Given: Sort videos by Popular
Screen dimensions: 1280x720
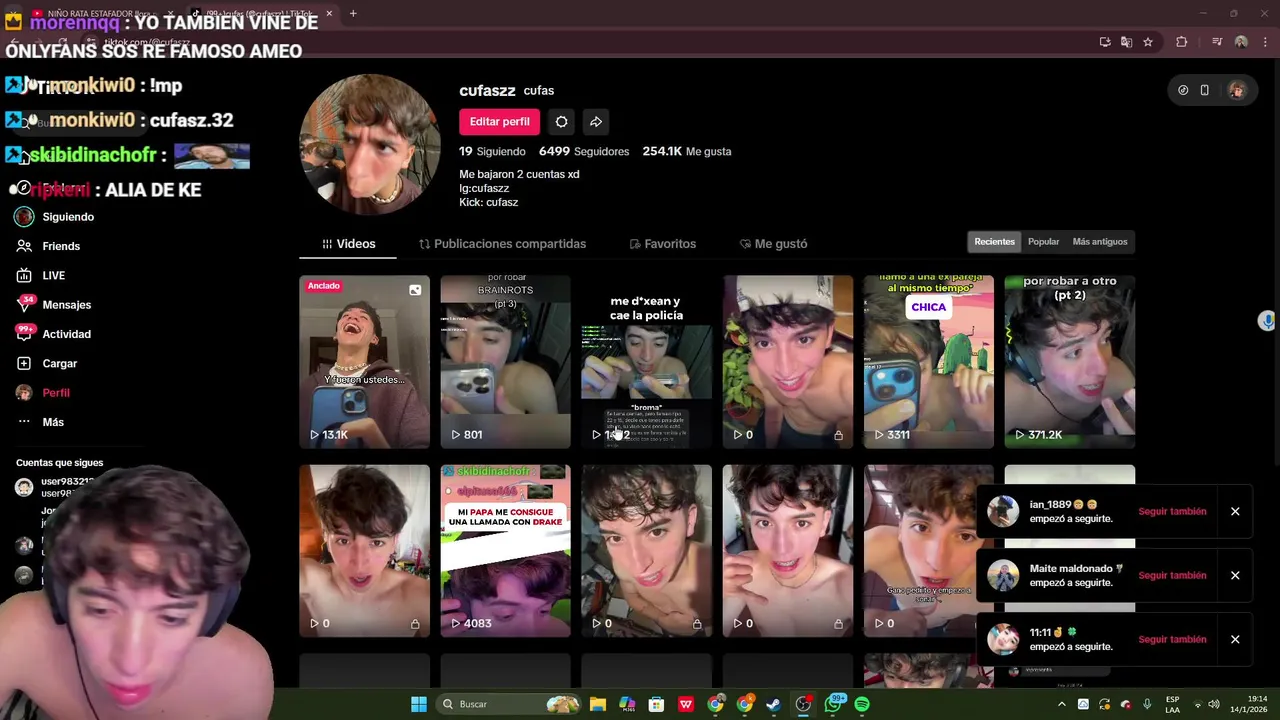Looking at the screenshot, I should tap(1043, 242).
